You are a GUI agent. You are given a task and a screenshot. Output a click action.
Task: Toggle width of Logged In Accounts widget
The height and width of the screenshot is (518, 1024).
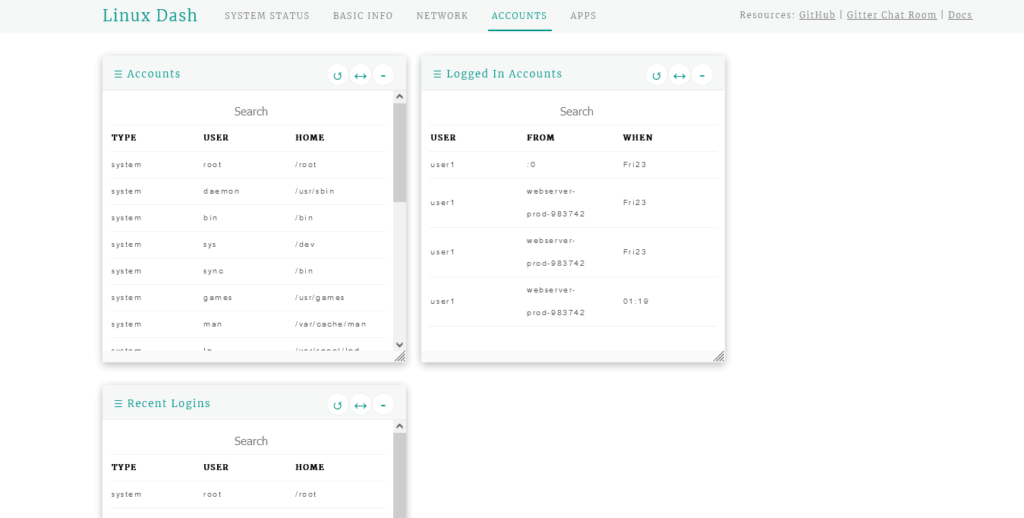point(679,75)
